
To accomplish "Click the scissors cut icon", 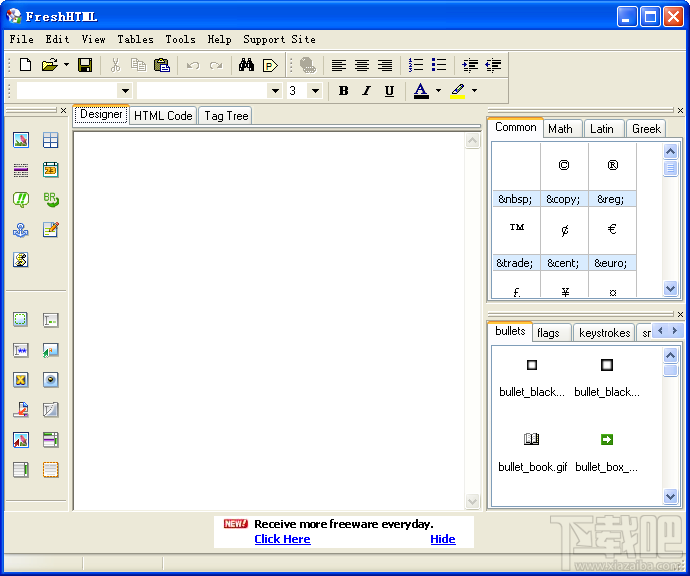I will [115, 65].
